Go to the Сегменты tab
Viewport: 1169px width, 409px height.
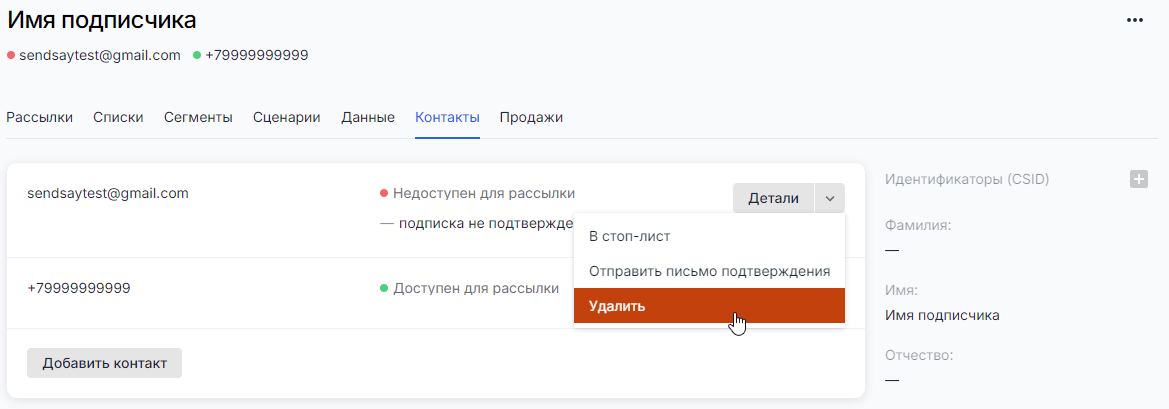(x=198, y=117)
